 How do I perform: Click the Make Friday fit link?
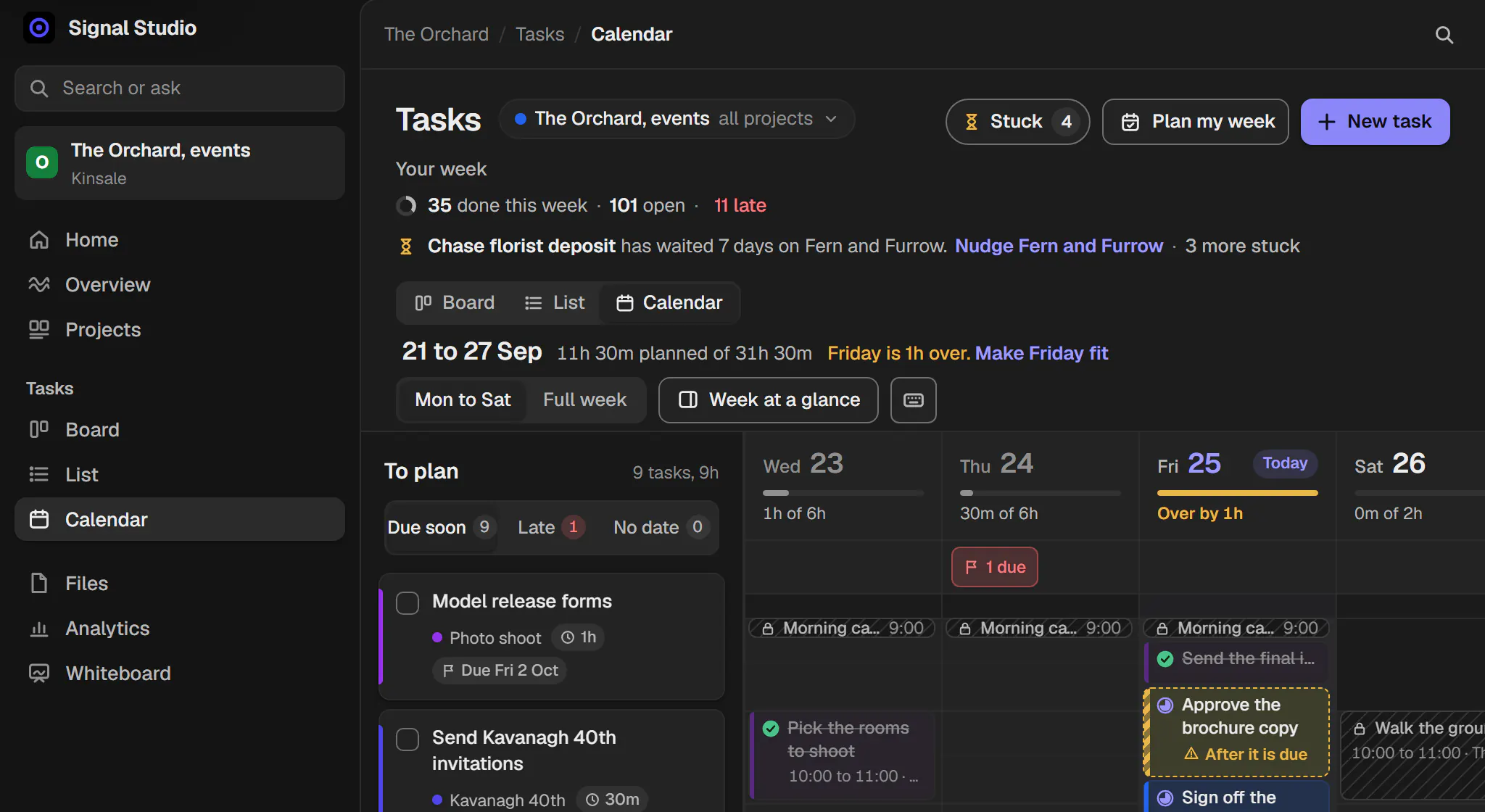tap(1041, 353)
